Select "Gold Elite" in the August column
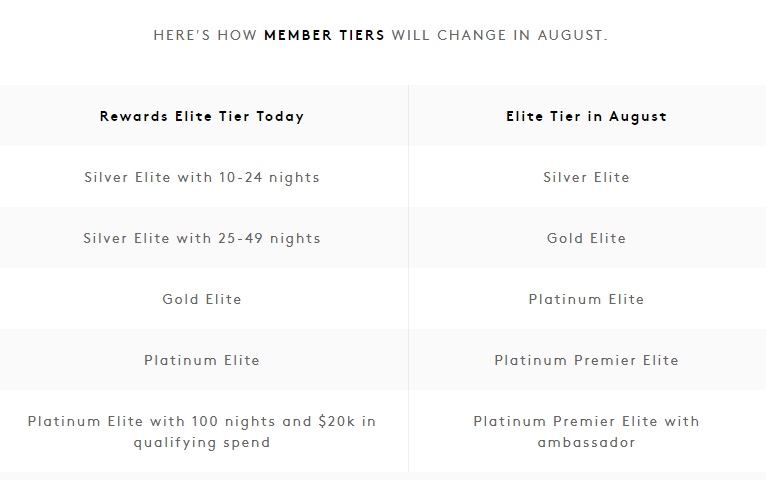 [586, 238]
